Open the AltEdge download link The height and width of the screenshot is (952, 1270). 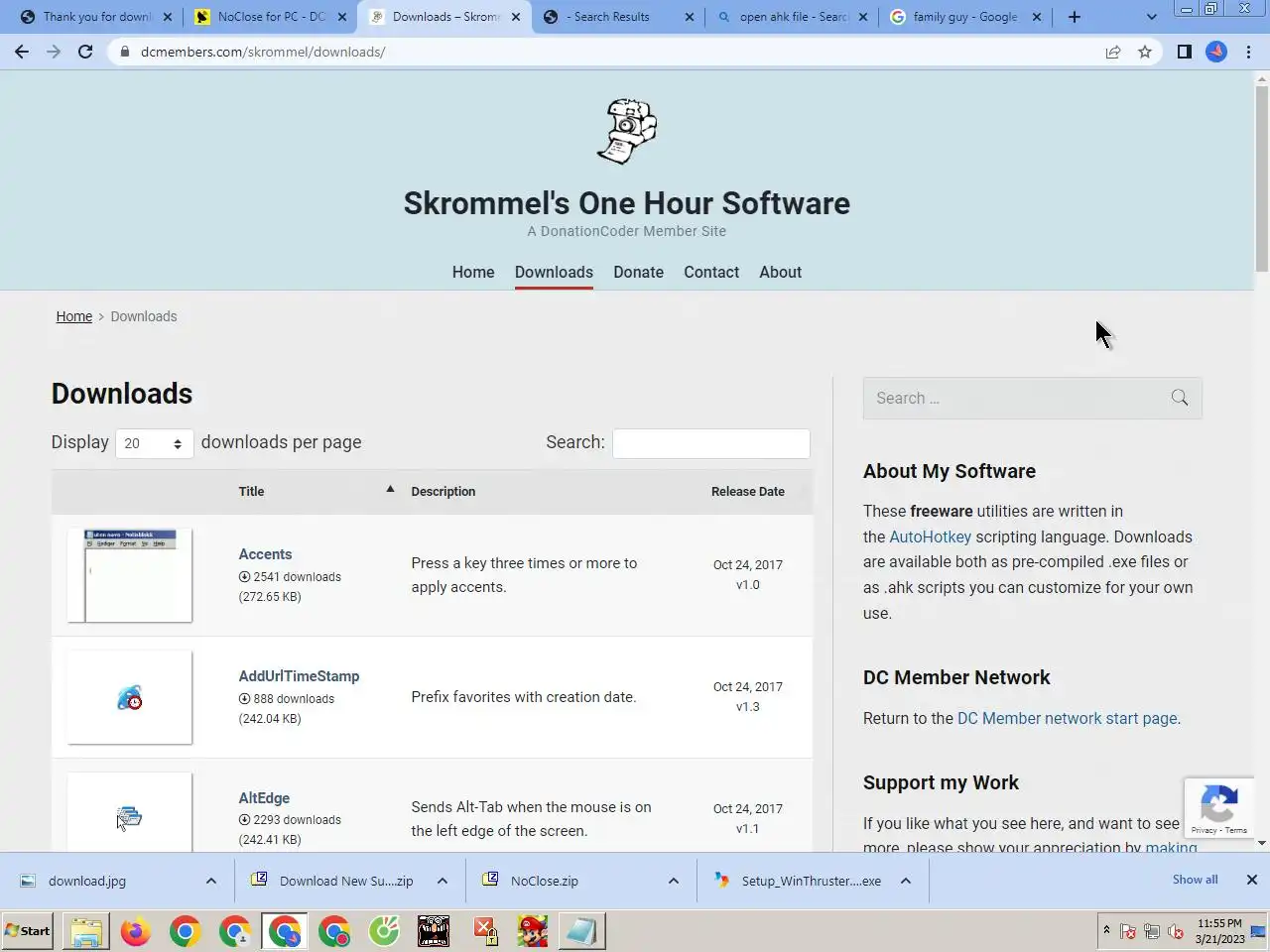[x=264, y=798]
